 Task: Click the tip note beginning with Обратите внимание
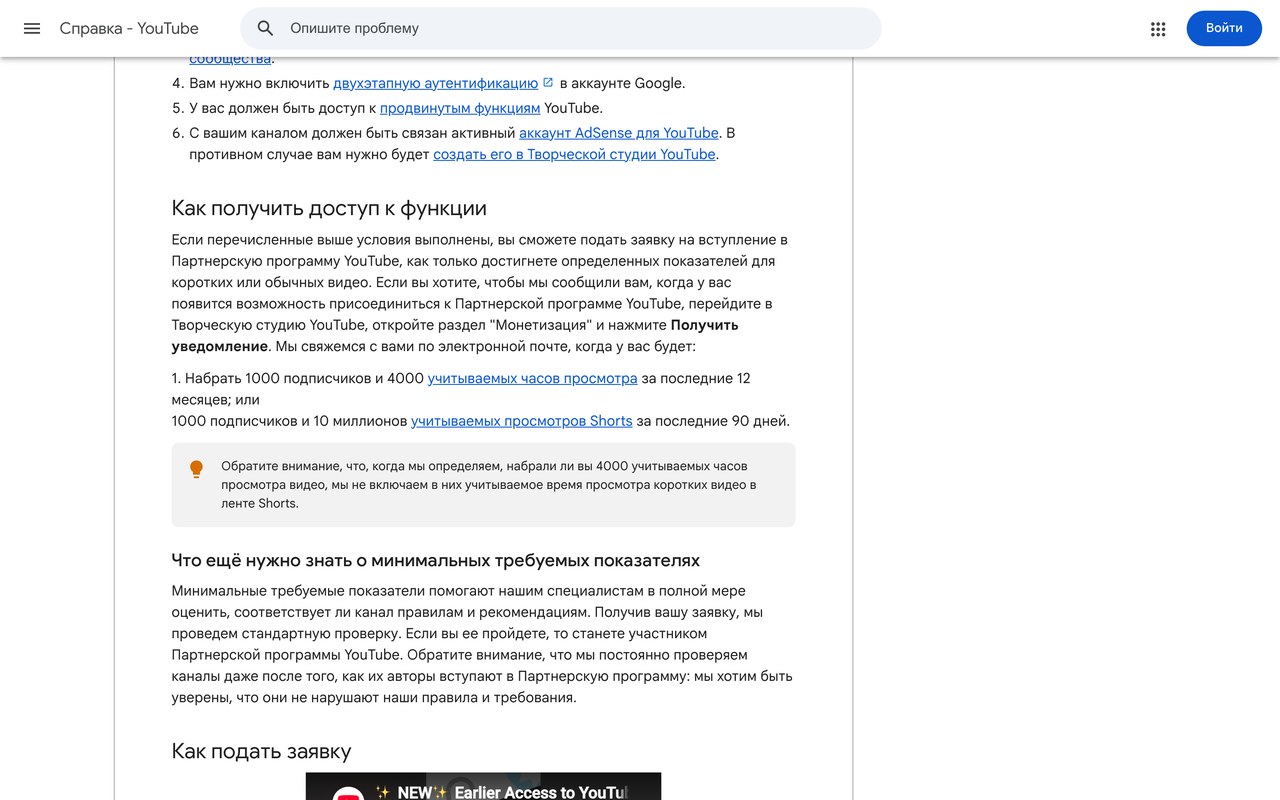pos(484,485)
